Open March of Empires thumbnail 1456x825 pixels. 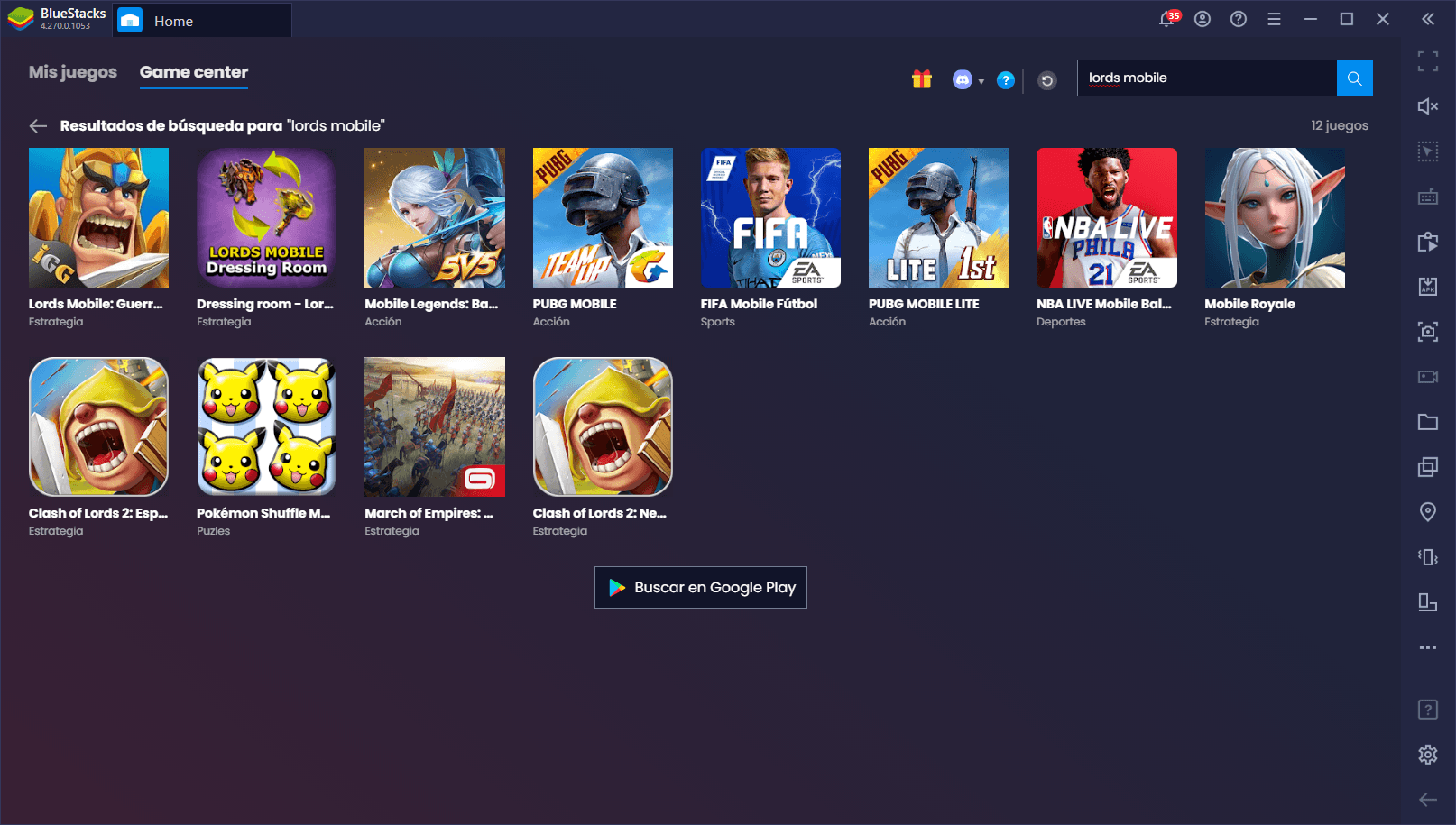point(435,426)
